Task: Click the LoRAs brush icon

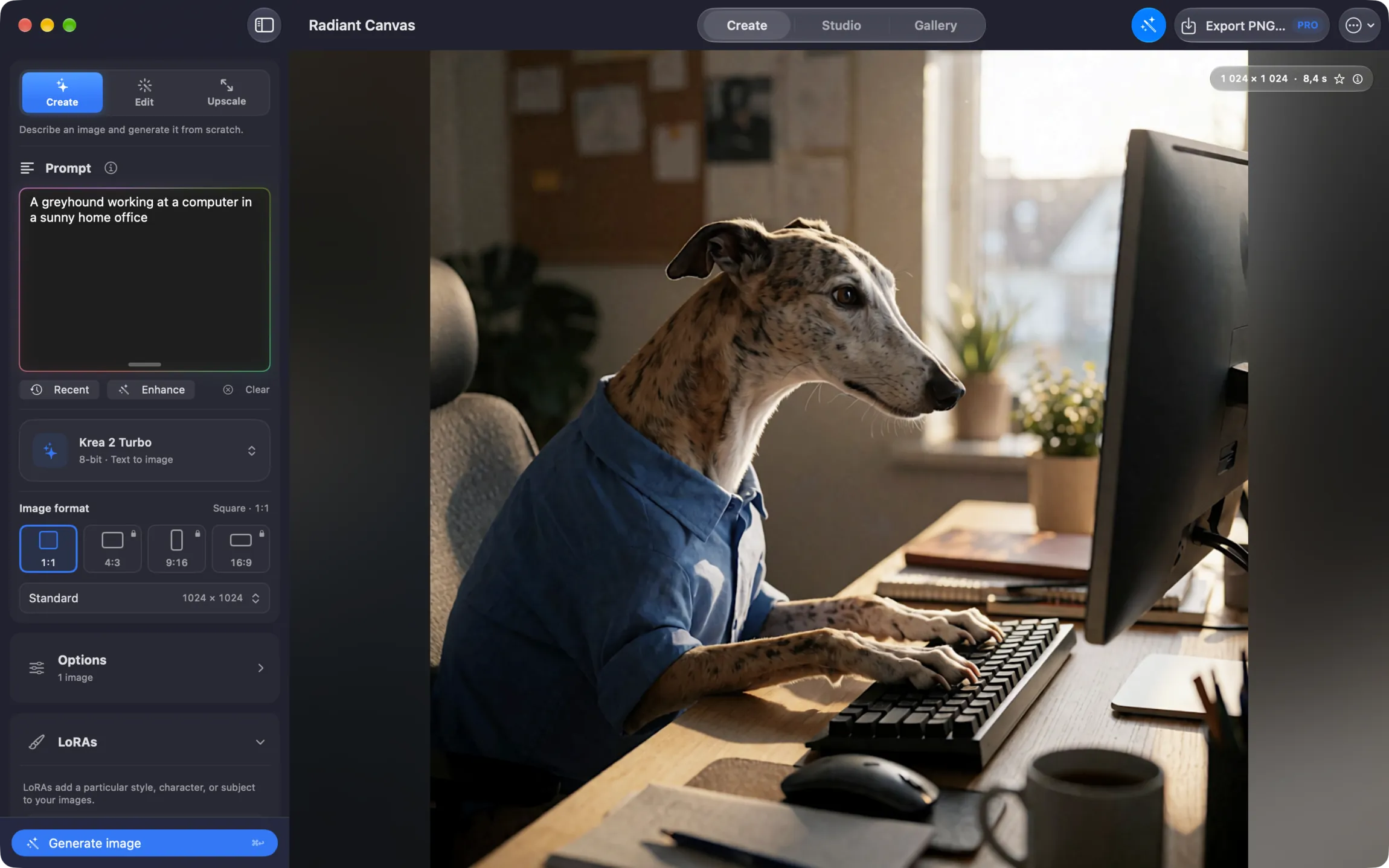Action: tap(37, 742)
